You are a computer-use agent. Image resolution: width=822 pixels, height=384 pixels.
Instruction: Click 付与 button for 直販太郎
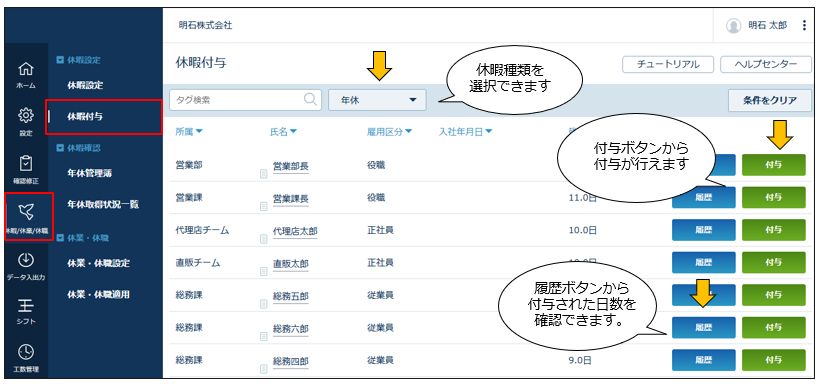tap(774, 262)
